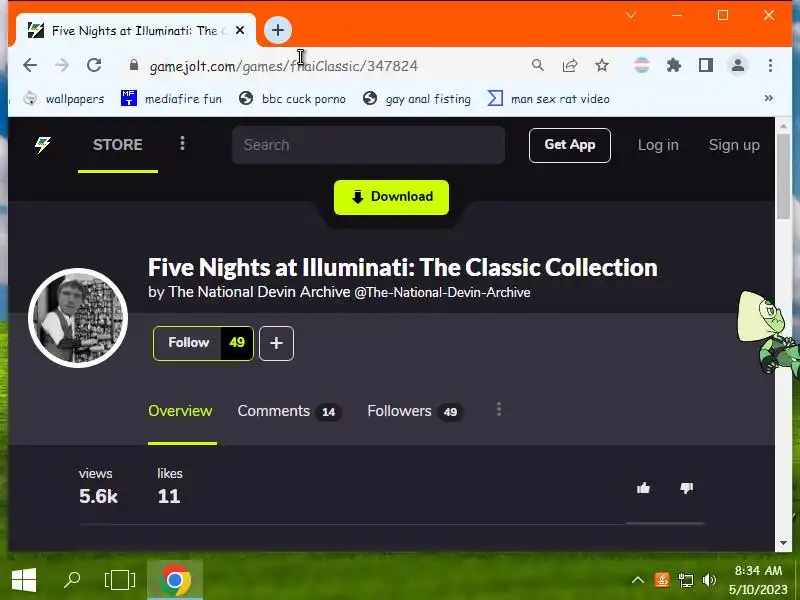Like the game with thumbs up

point(643,488)
